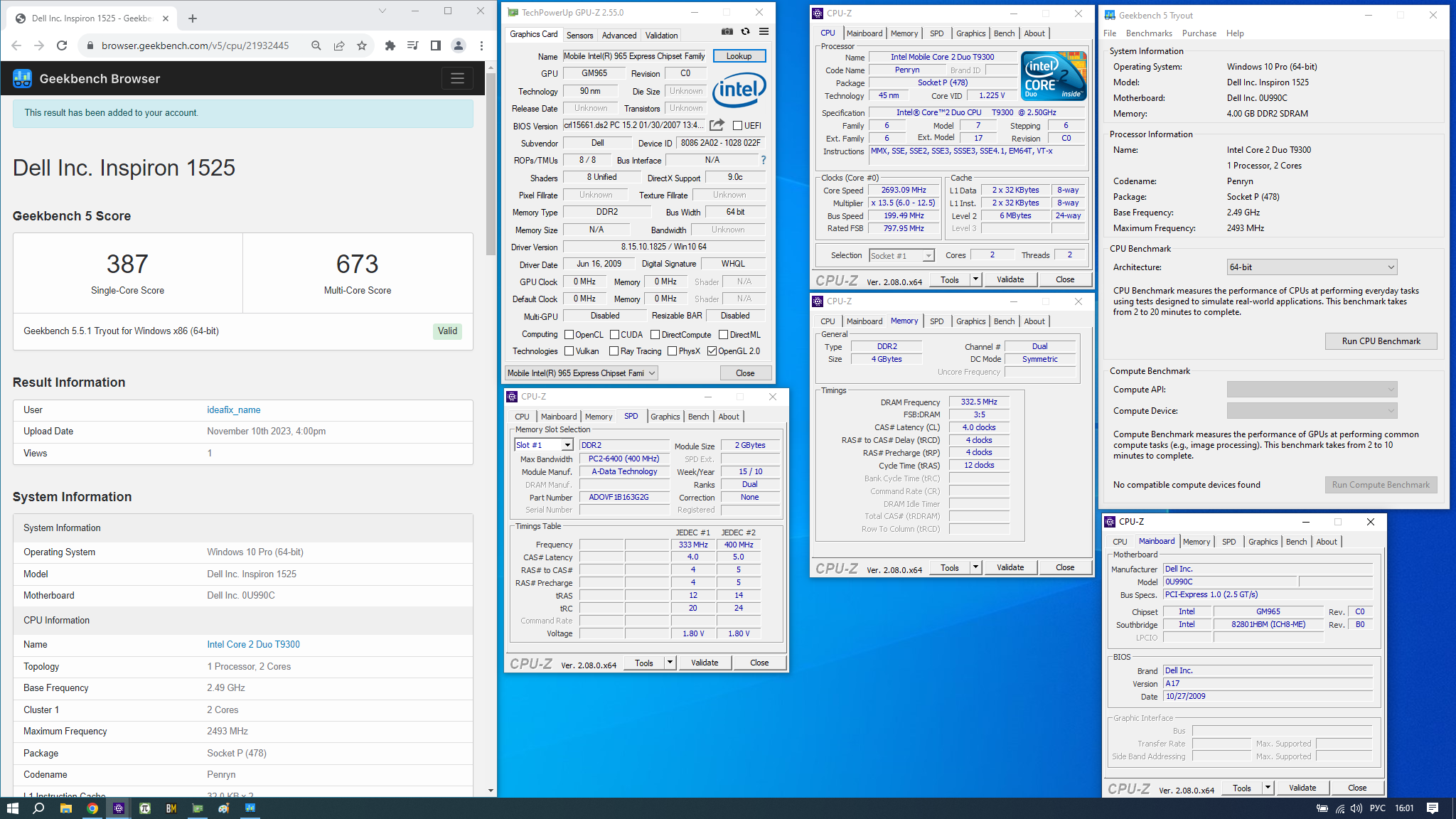
Task: Toggle the UEFI checkbox in GPU-Z
Action: [x=737, y=126]
